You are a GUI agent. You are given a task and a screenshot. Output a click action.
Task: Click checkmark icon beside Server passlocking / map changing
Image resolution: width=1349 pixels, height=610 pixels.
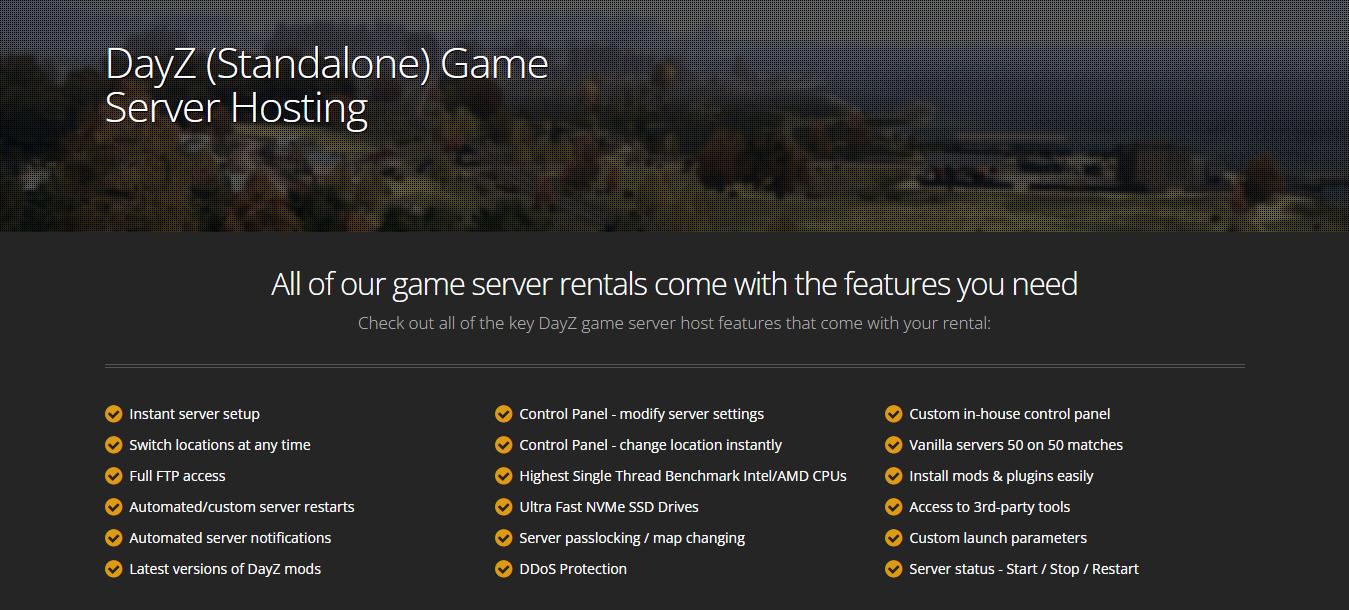click(504, 538)
